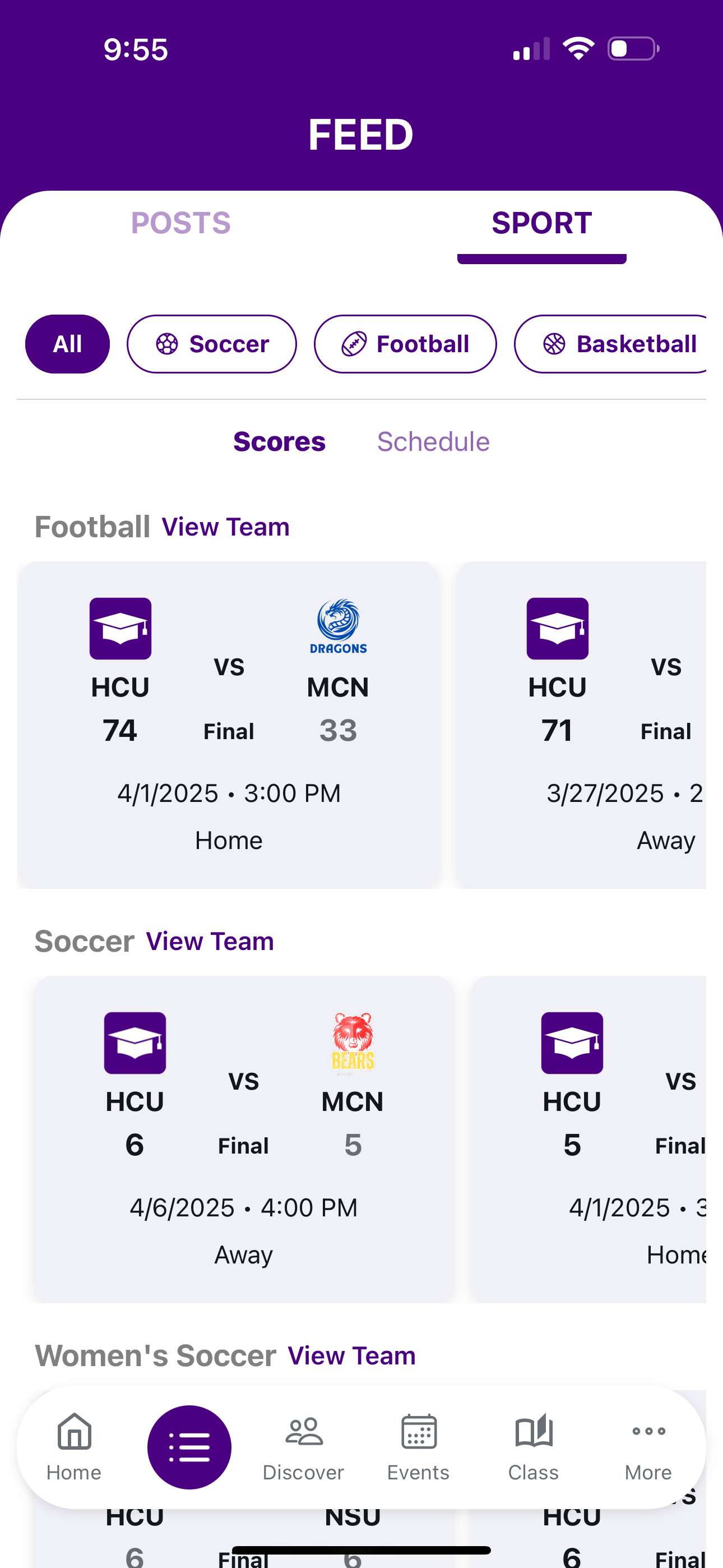Open View Team link for Football
Image resolution: width=723 pixels, height=1568 pixels.
coord(225,527)
